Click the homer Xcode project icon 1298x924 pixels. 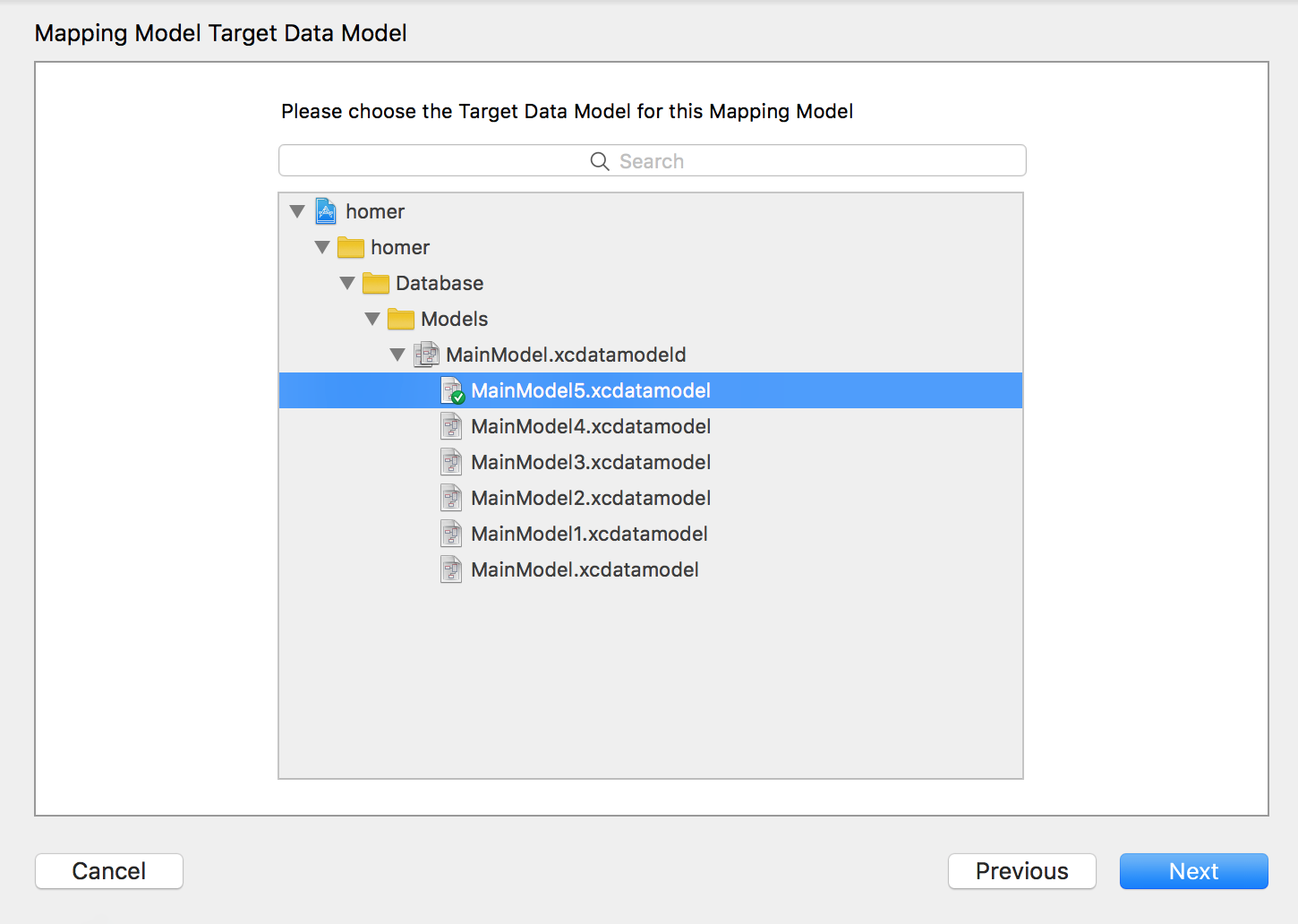pyautogui.click(x=326, y=212)
